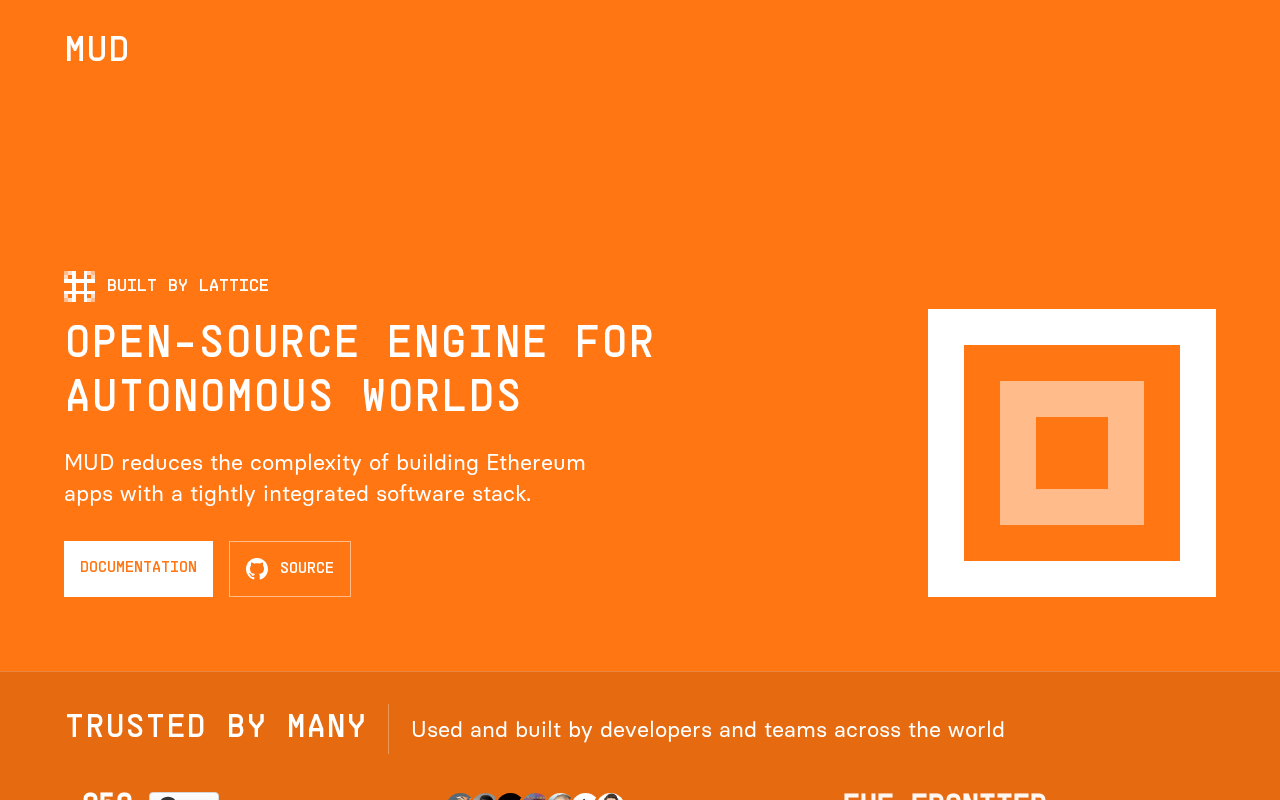
Task: Click "Used and built by developers" text
Action: [708, 729]
